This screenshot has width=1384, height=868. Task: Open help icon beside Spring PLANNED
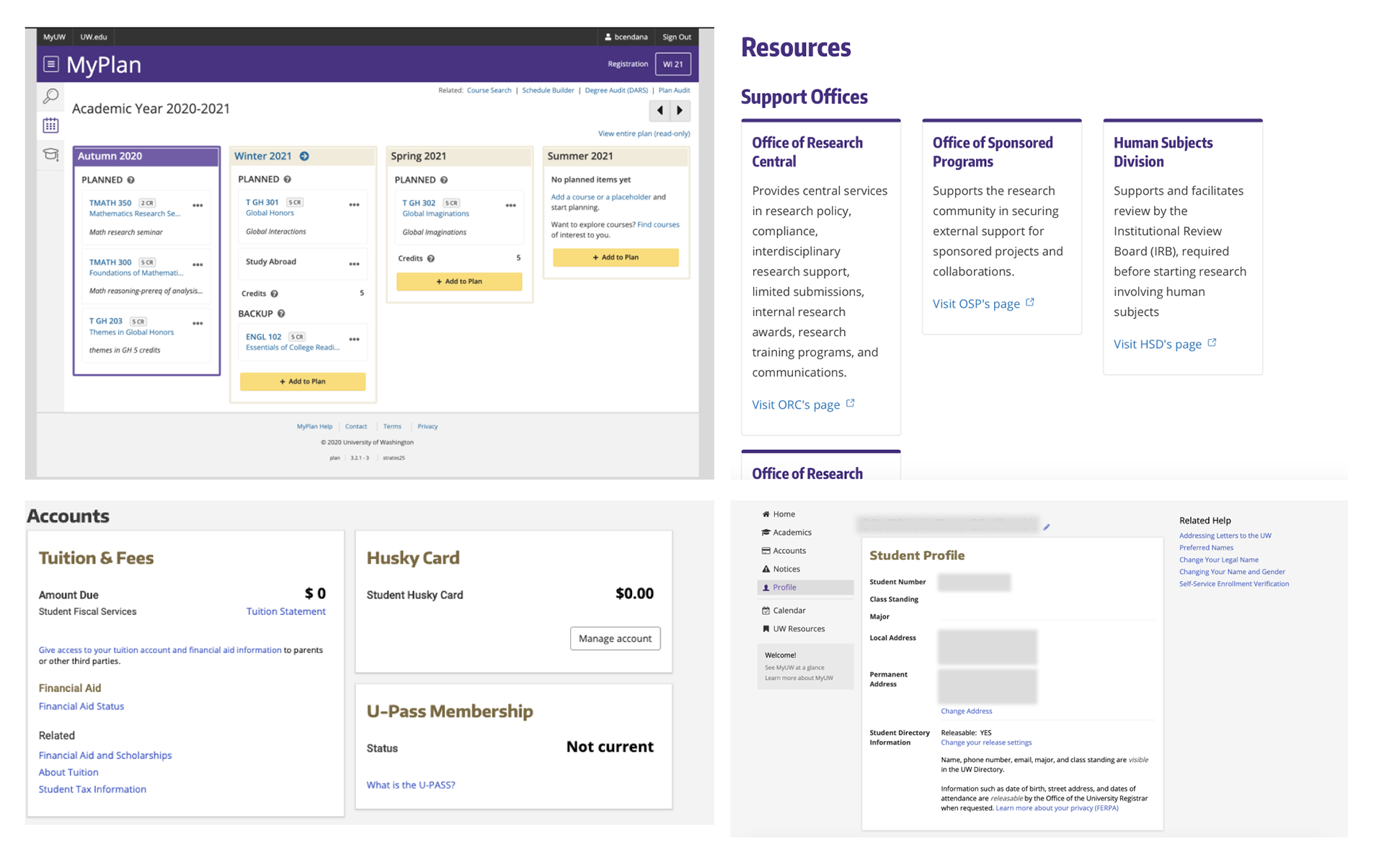click(443, 180)
